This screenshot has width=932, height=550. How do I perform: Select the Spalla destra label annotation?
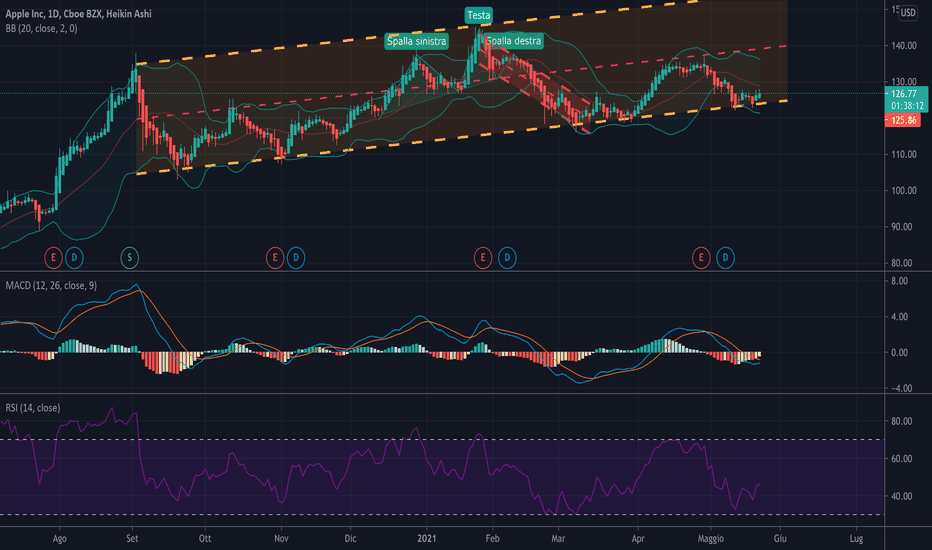click(514, 41)
